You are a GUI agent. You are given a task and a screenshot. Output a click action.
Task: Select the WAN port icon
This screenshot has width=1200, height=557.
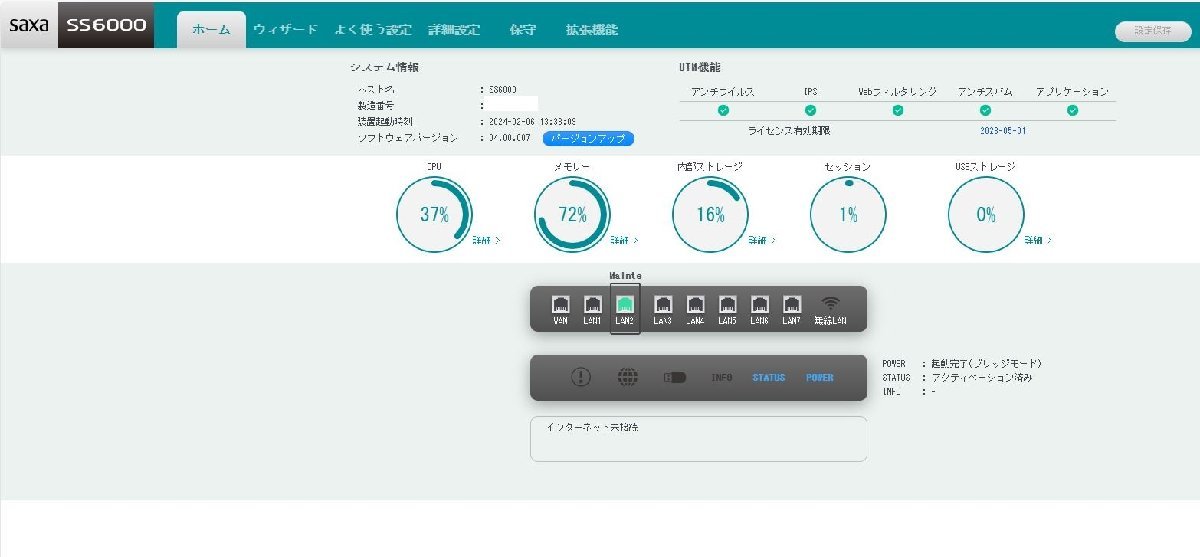(x=561, y=303)
